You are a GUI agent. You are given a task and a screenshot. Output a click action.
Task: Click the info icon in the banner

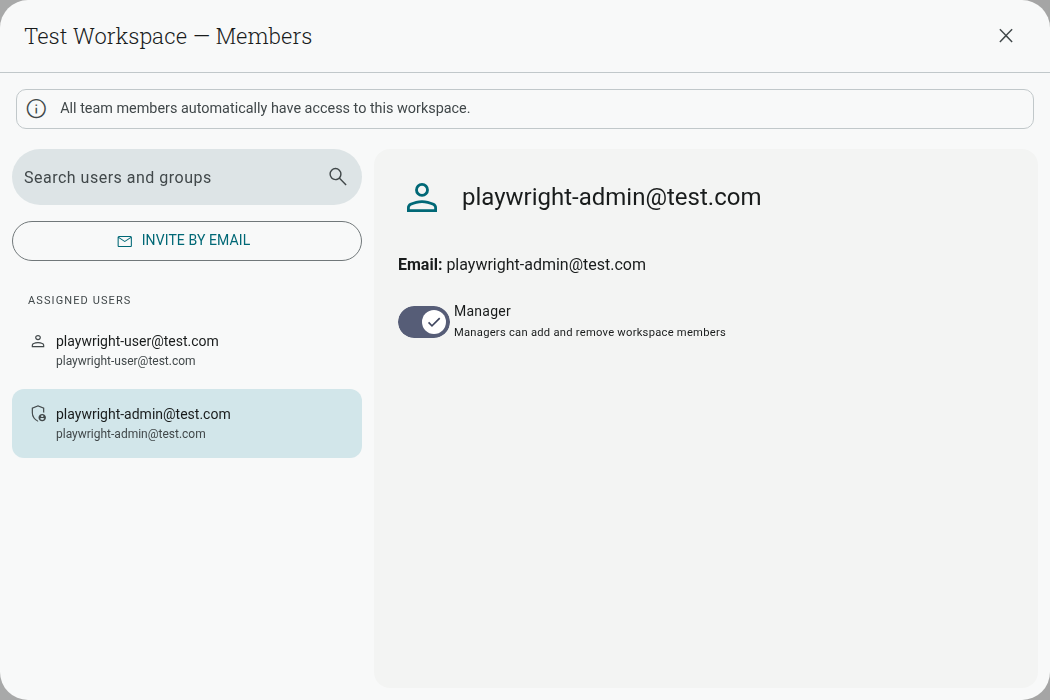[x=36, y=109]
